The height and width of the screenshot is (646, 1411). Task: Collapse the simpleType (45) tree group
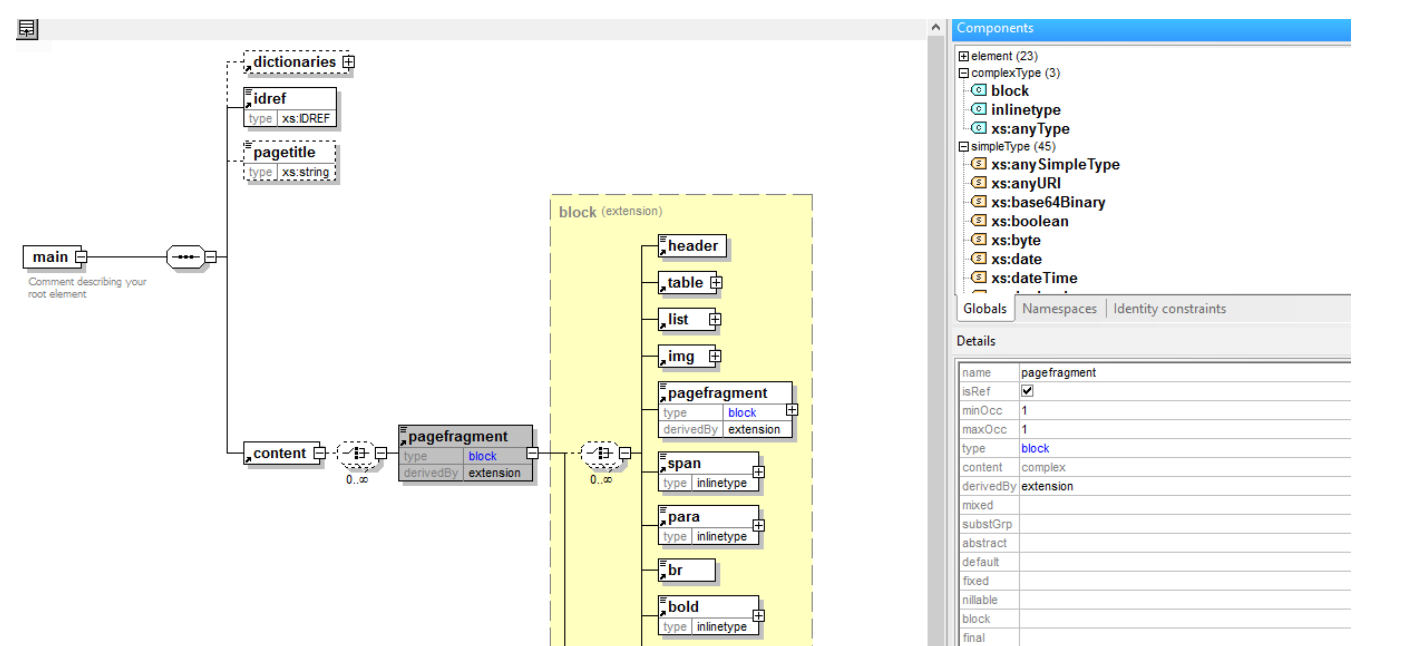964,146
